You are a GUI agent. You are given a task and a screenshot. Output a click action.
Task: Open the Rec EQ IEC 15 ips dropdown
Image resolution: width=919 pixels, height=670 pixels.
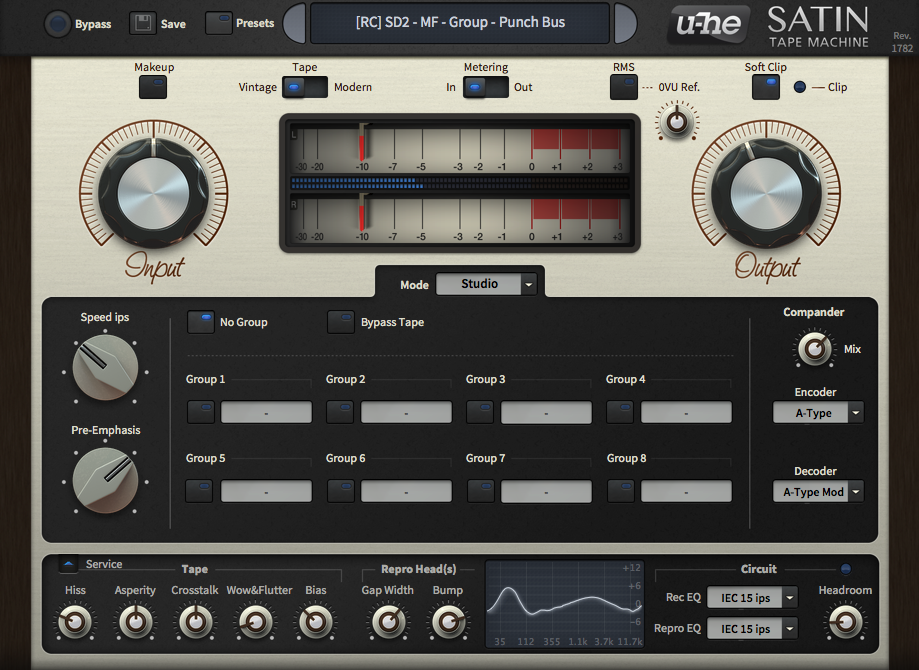tap(752, 598)
